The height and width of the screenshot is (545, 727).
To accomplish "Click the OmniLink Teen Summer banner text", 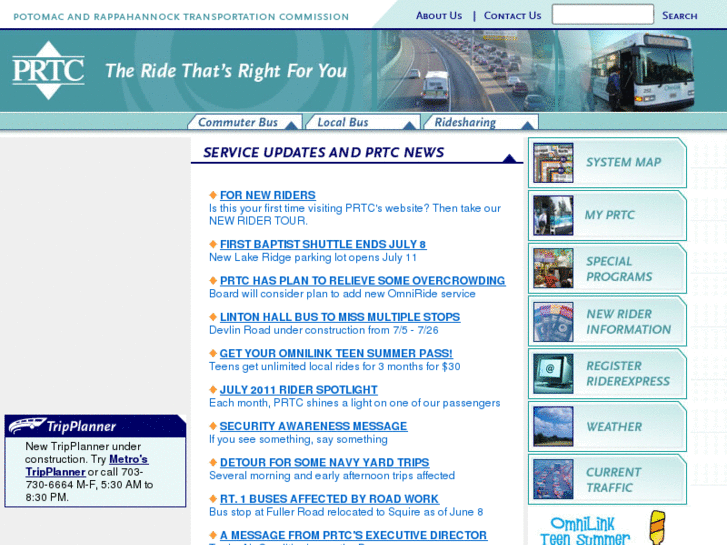I will point(585,531).
